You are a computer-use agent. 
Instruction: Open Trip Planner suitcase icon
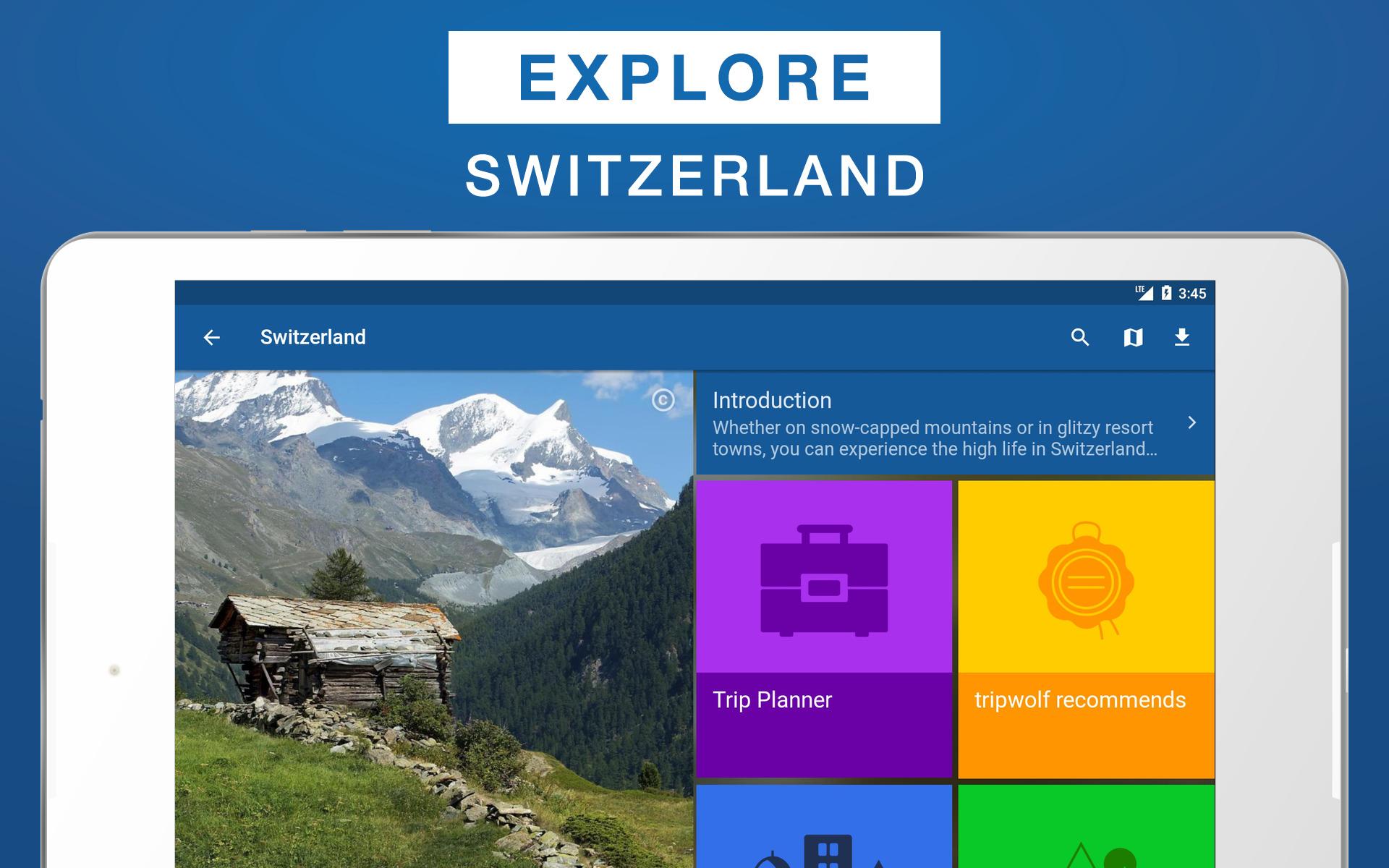click(x=824, y=581)
